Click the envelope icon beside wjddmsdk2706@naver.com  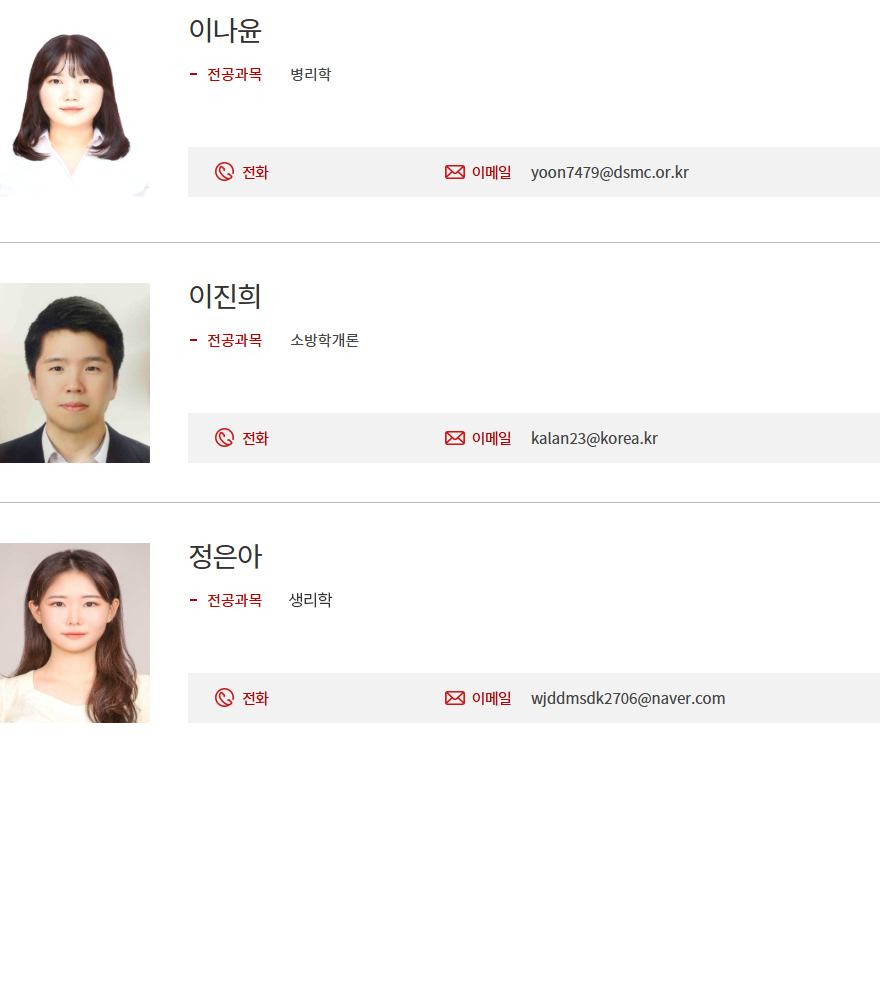pyautogui.click(x=455, y=698)
